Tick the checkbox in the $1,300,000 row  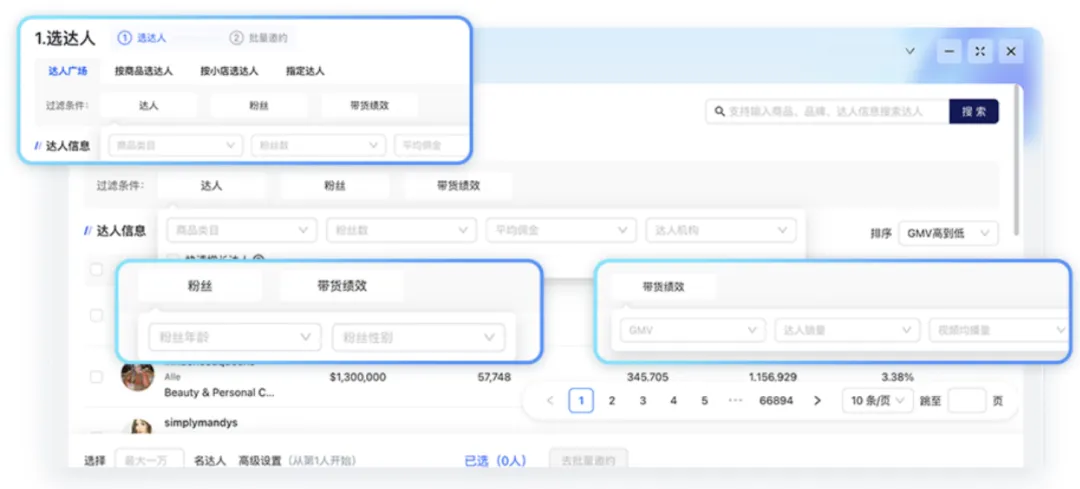96,377
